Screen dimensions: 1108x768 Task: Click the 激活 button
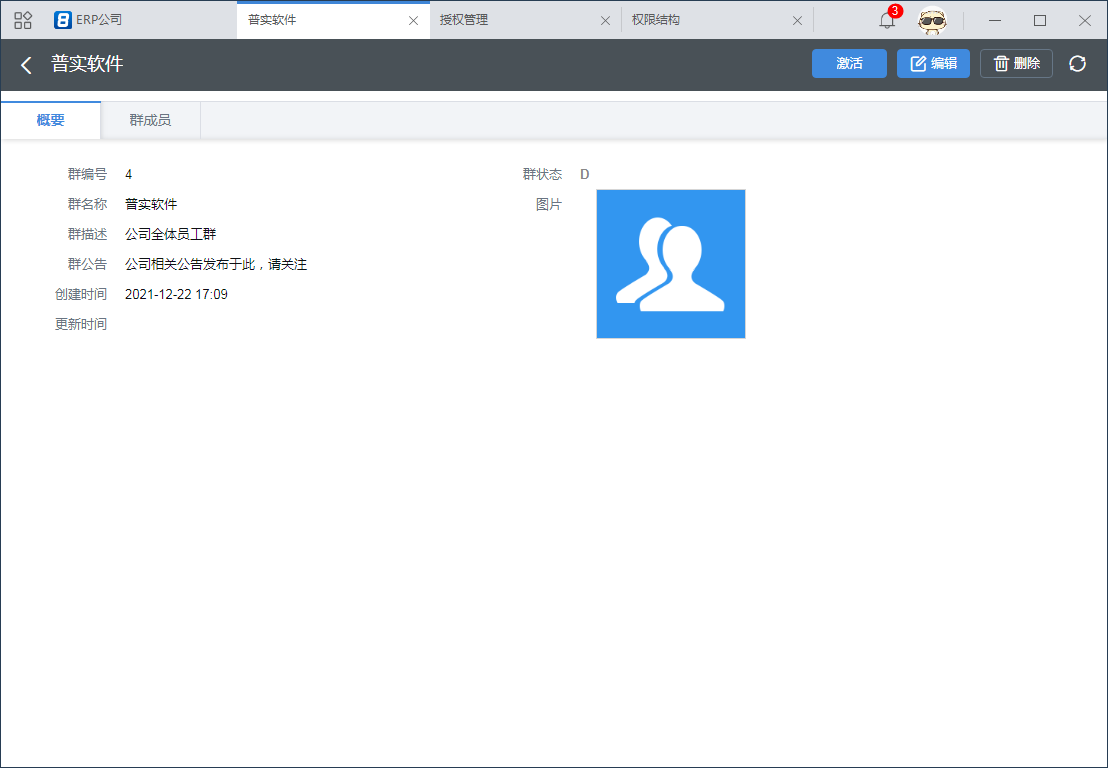(849, 64)
